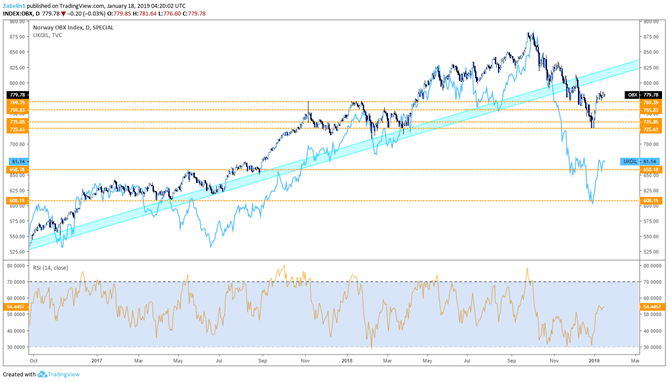Select the 2019 marker on time axis
The height and width of the screenshot is (382, 668).
[x=594, y=361]
